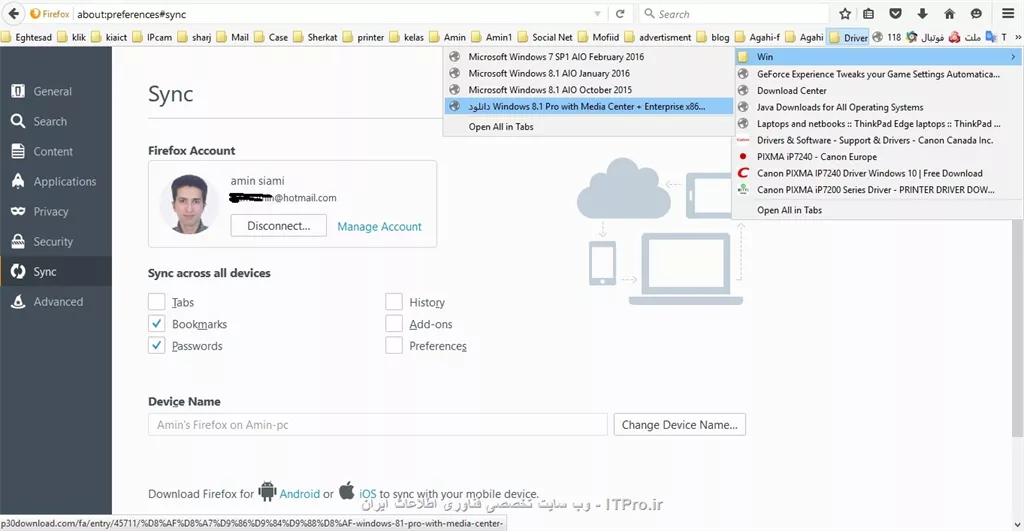The width and height of the screenshot is (1024, 531).
Task: Uncheck the Bookmarks sync checkbox
Action: click(157, 323)
